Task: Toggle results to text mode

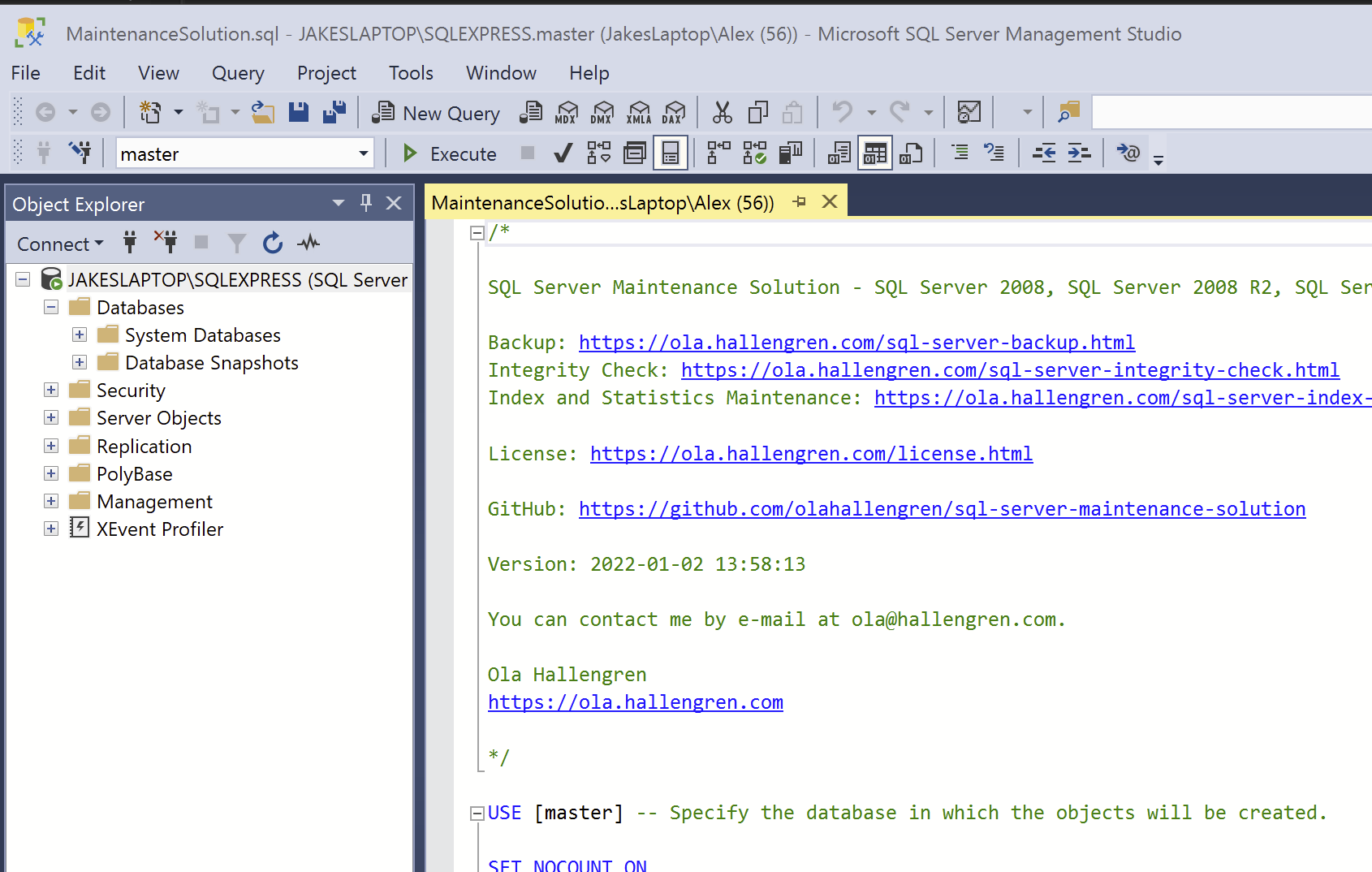Action: tap(838, 153)
